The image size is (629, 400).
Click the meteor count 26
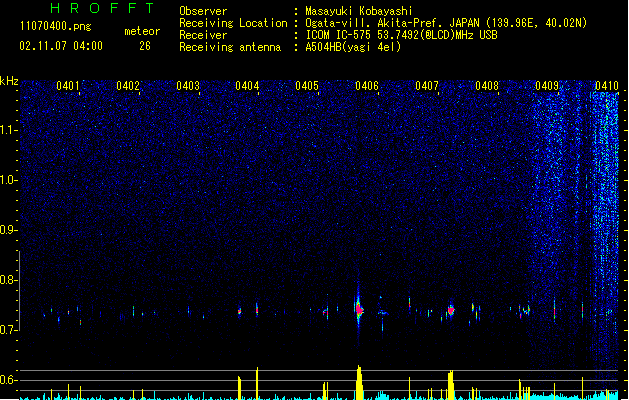(145, 46)
